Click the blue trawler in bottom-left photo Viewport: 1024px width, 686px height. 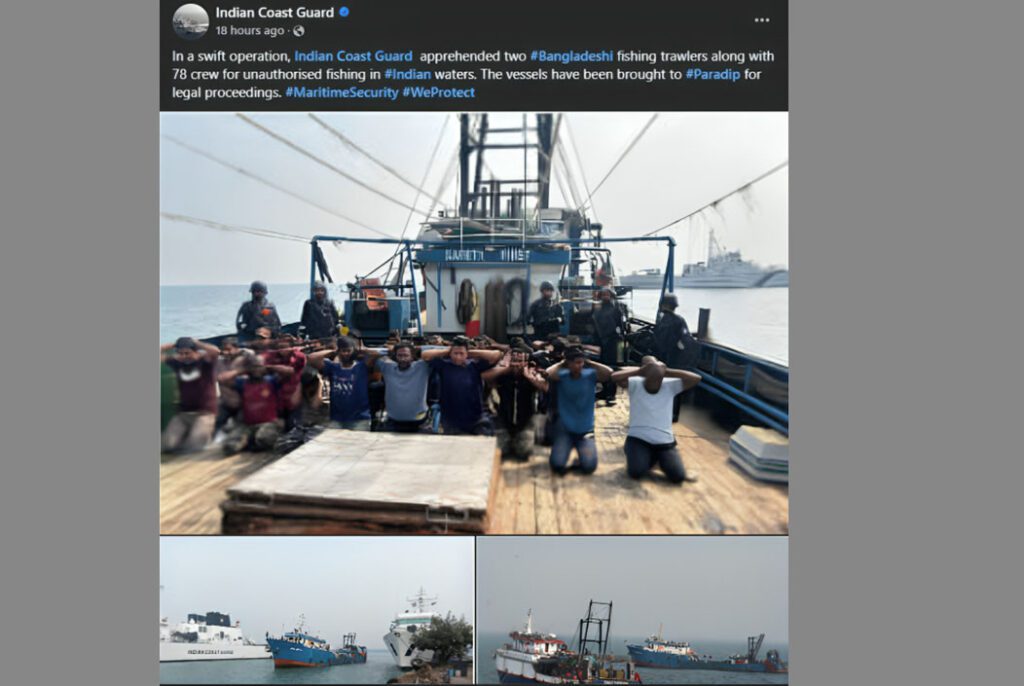point(316,645)
